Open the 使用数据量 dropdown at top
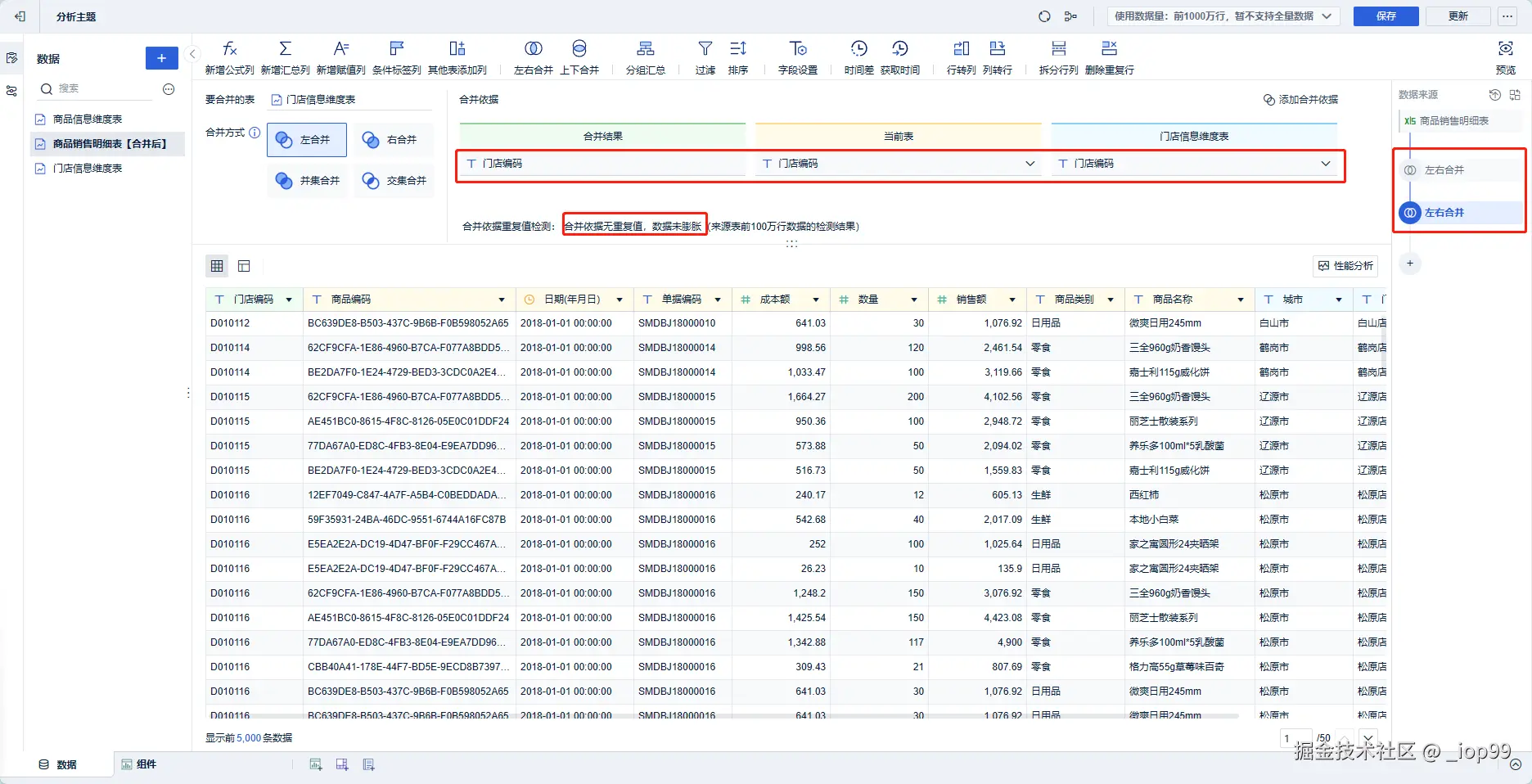The width and height of the screenshot is (1532, 784). (x=1223, y=16)
